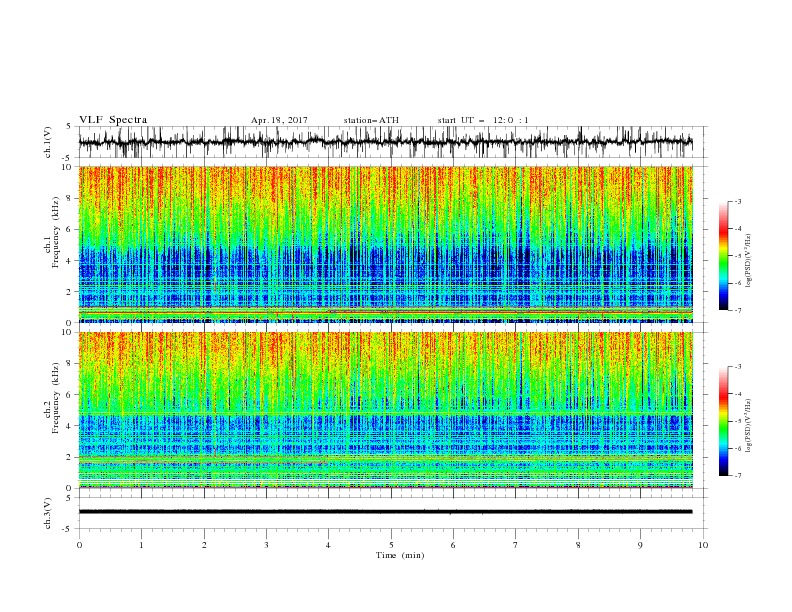Click the "ch.3(V)" axis label

48,513
